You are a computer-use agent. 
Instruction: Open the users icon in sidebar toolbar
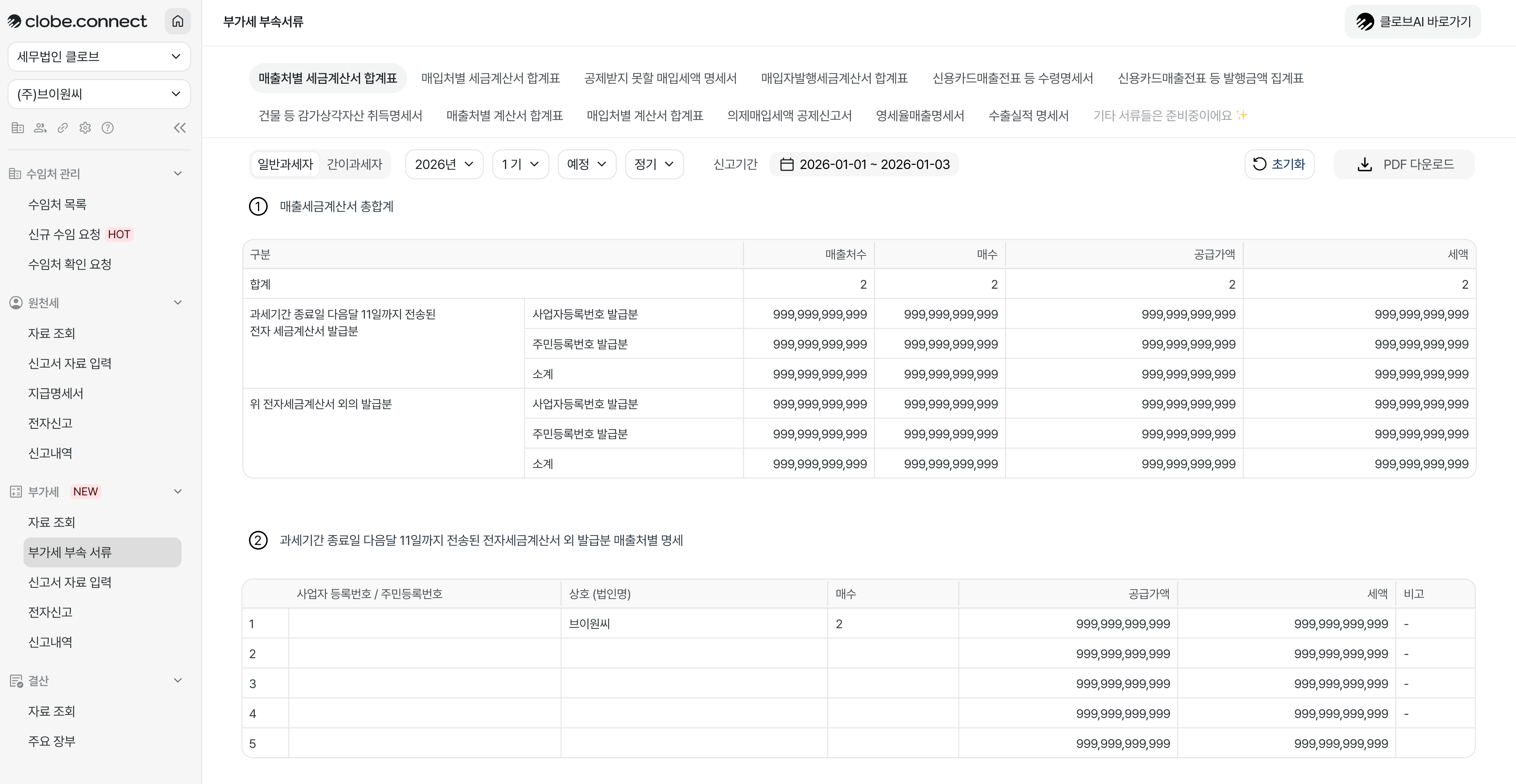pos(40,128)
